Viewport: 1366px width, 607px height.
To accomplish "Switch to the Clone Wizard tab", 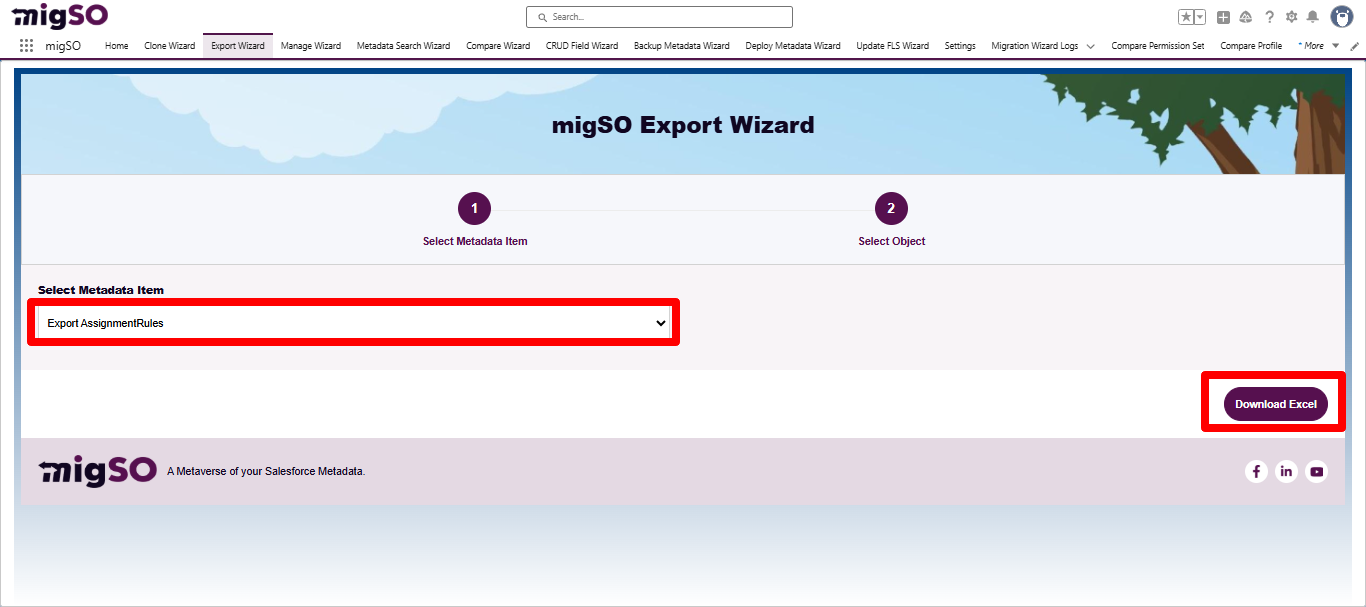I will [x=170, y=46].
